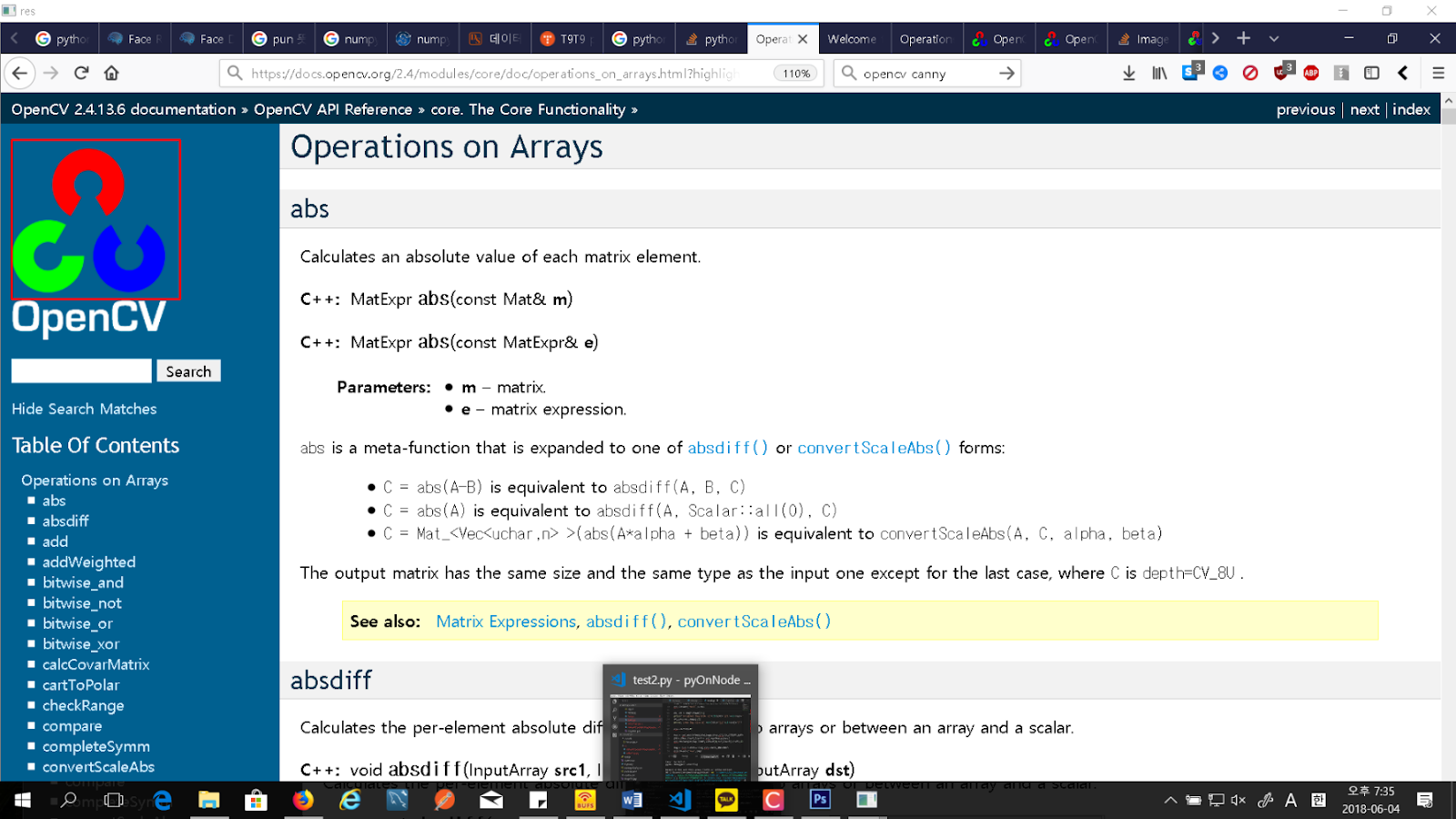Launch Photoshop from the taskbar
This screenshot has height=819, width=1456.
point(819,800)
